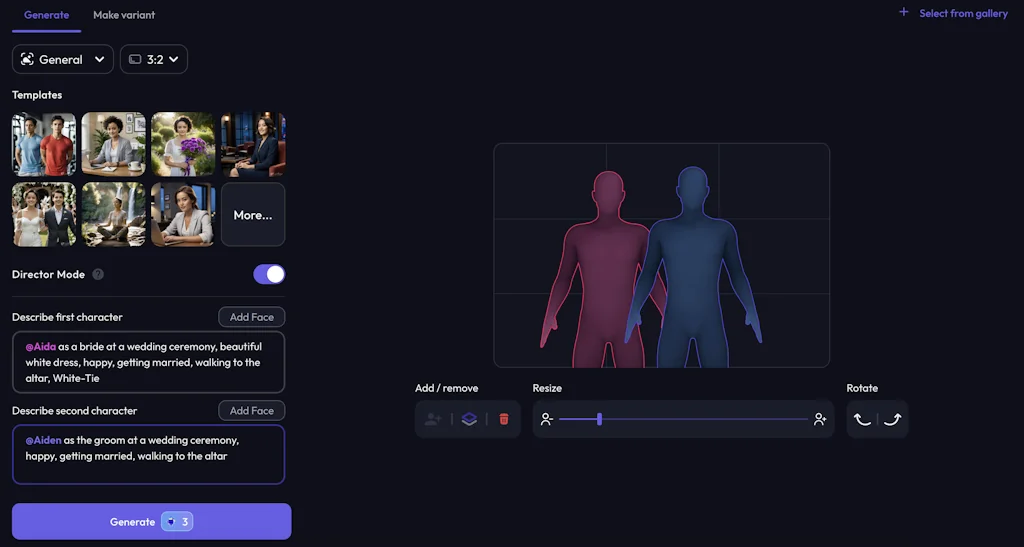Click the second character description field

coord(148,454)
